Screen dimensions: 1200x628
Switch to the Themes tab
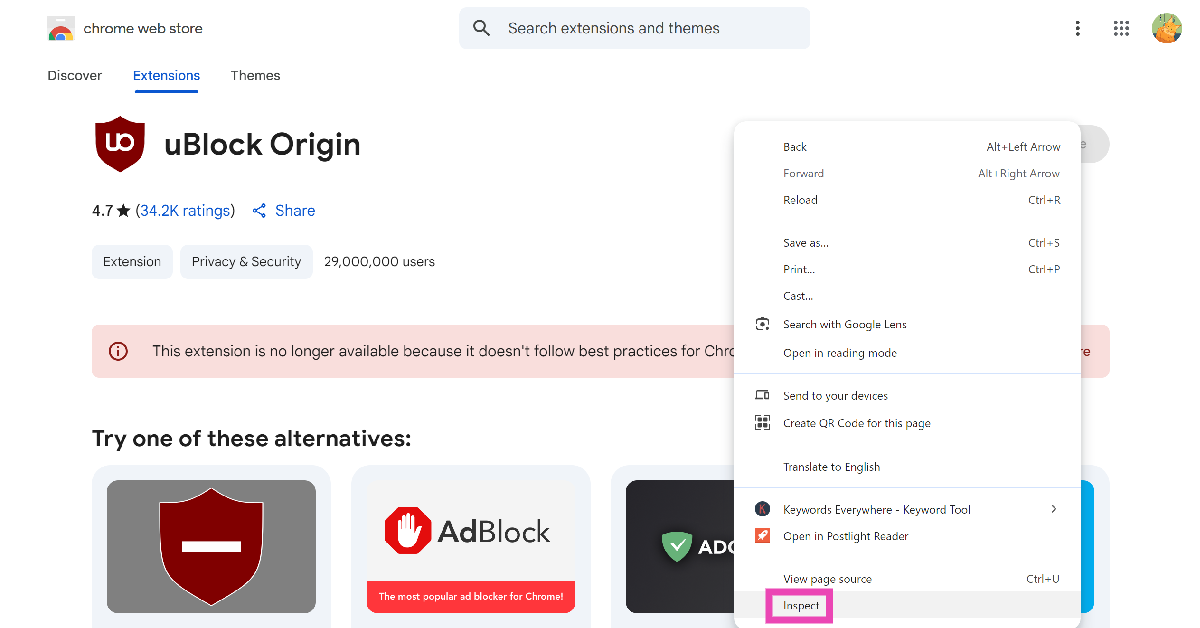(x=255, y=76)
